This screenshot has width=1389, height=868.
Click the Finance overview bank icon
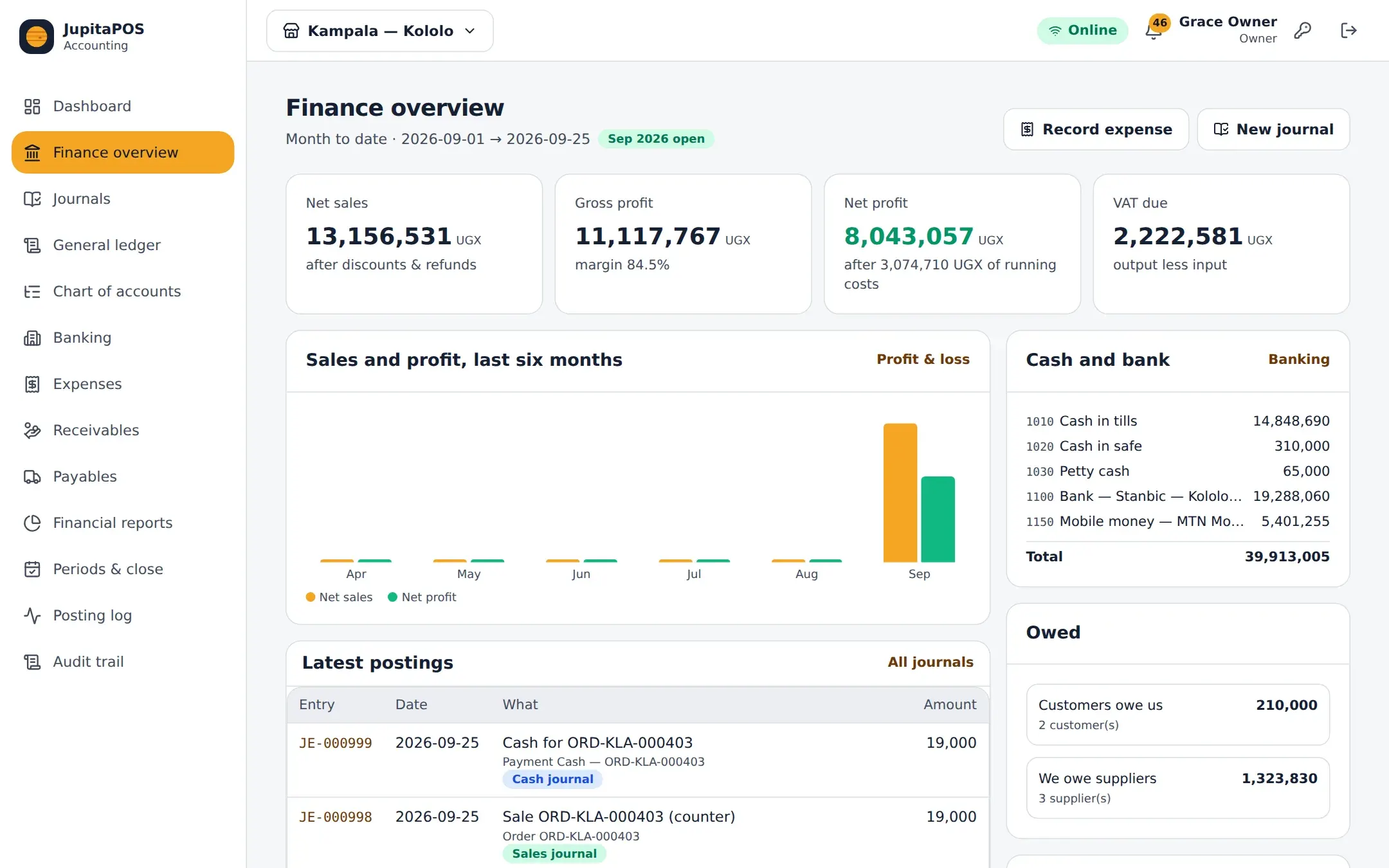tap(32, 152)
